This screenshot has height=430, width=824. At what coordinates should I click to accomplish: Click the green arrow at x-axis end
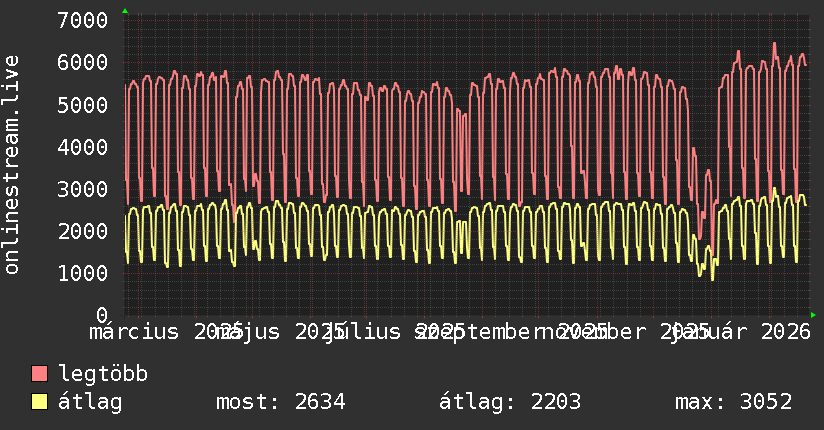click(x=813, y=315)
